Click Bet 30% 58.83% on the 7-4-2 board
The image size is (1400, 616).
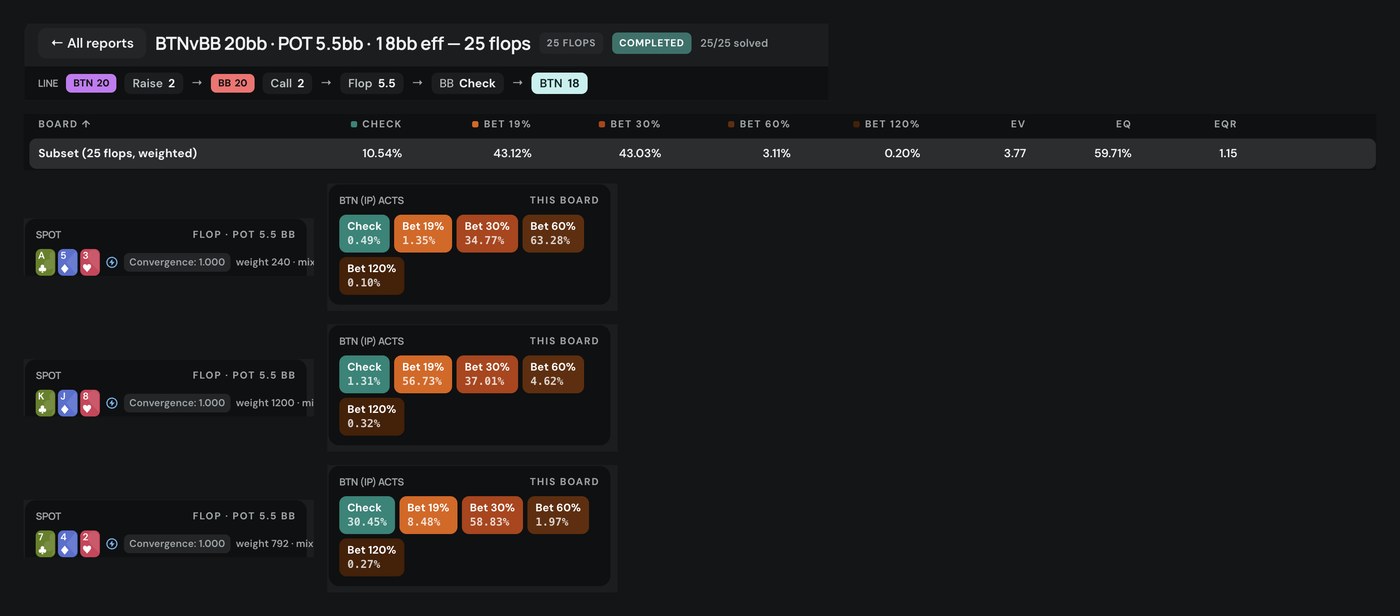pos(492,515)
